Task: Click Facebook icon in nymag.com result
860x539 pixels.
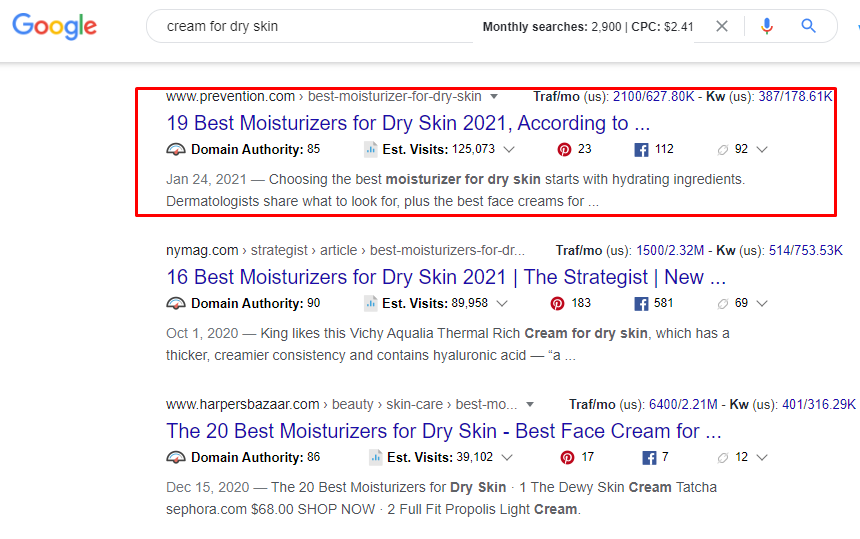Action: (642, 304)
